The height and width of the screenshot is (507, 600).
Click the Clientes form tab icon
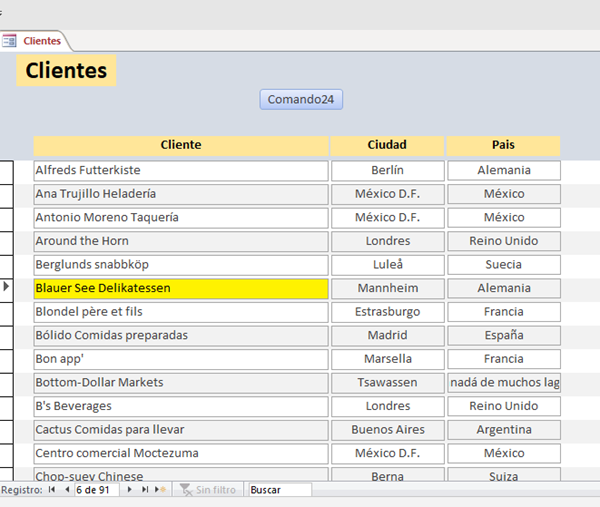10,41
